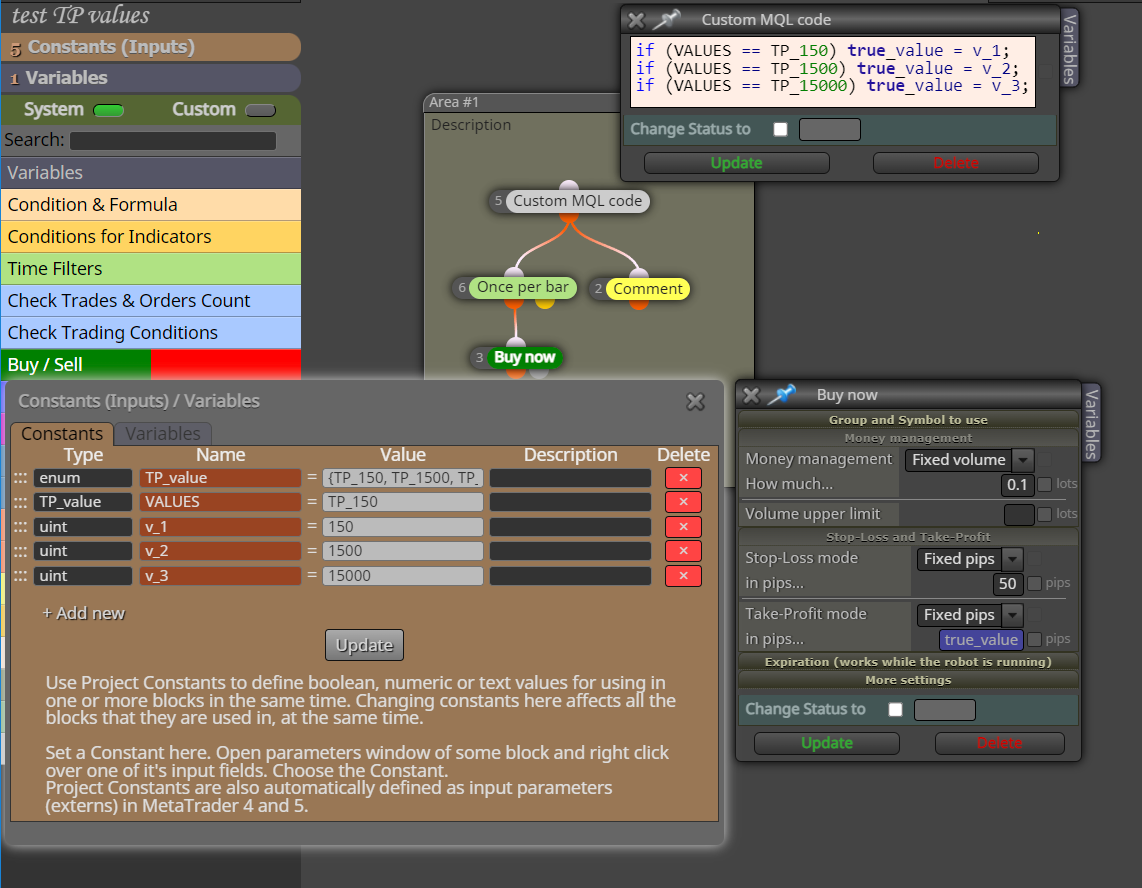1142x888 pixels.
Task: Delete the VALUES constant row
Action: click(683, 502)
